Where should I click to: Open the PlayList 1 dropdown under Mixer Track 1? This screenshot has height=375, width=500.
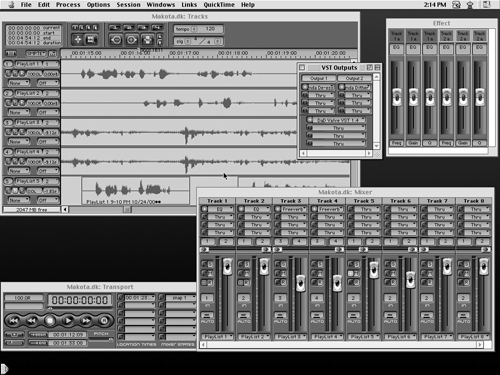(218, 337)
